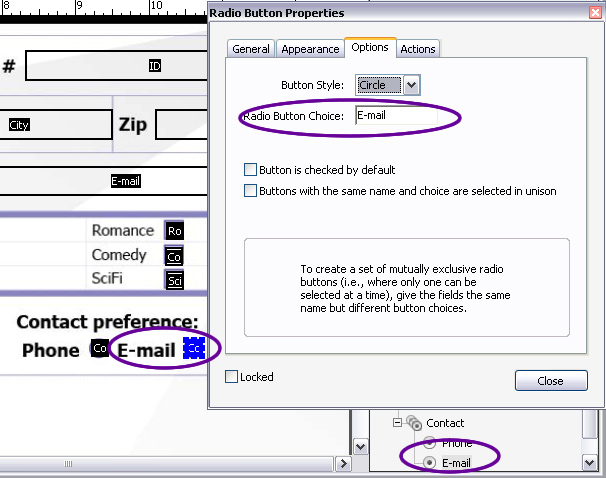Click the Radio Button Choice text field
The height and width of the screenshot is (478, 606).
tap(395, 116)
